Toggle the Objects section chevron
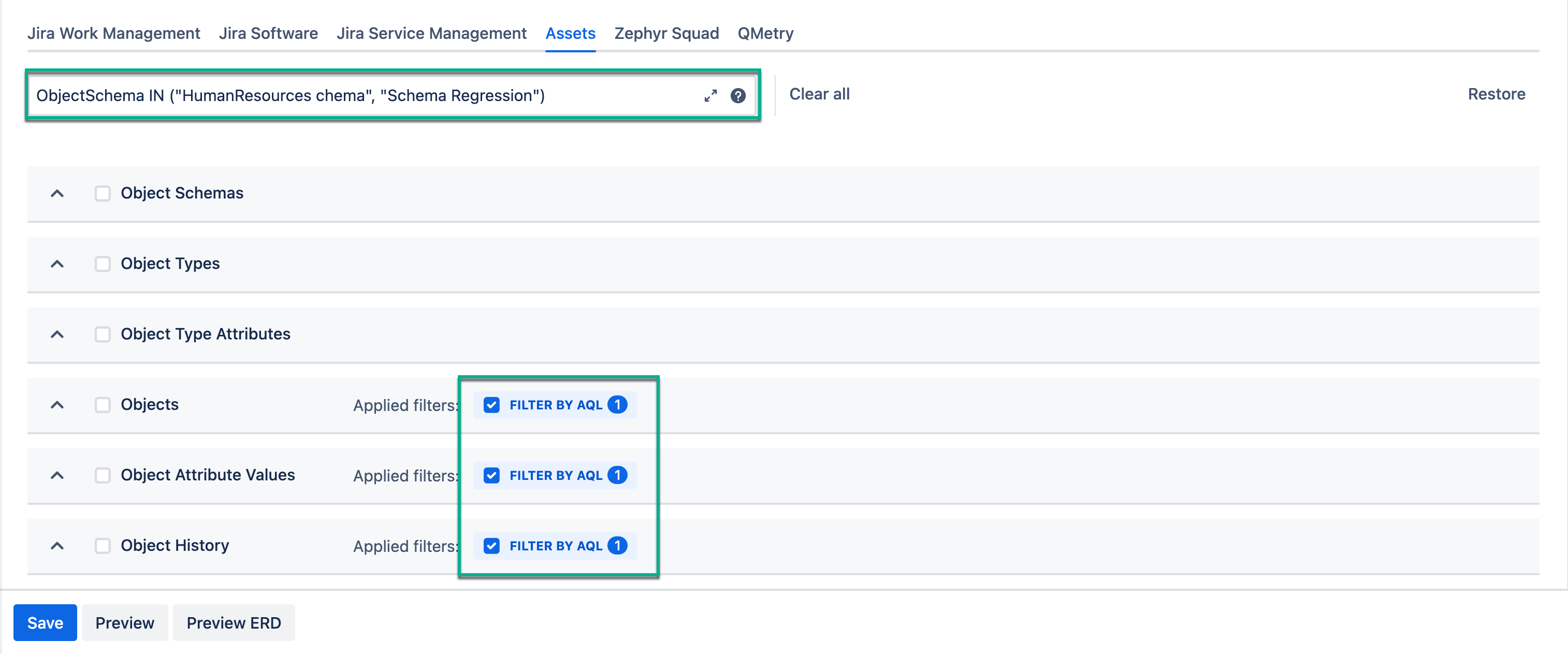 coord(57,405)
